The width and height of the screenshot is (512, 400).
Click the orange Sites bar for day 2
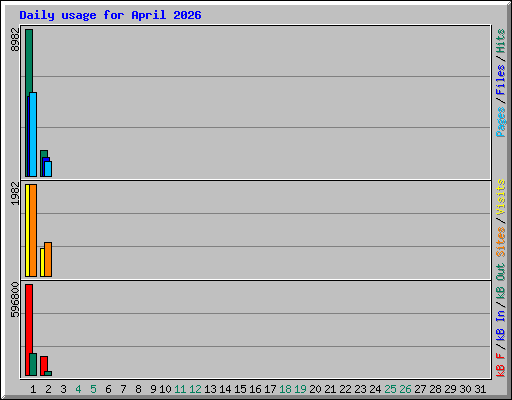coord(48,259)
